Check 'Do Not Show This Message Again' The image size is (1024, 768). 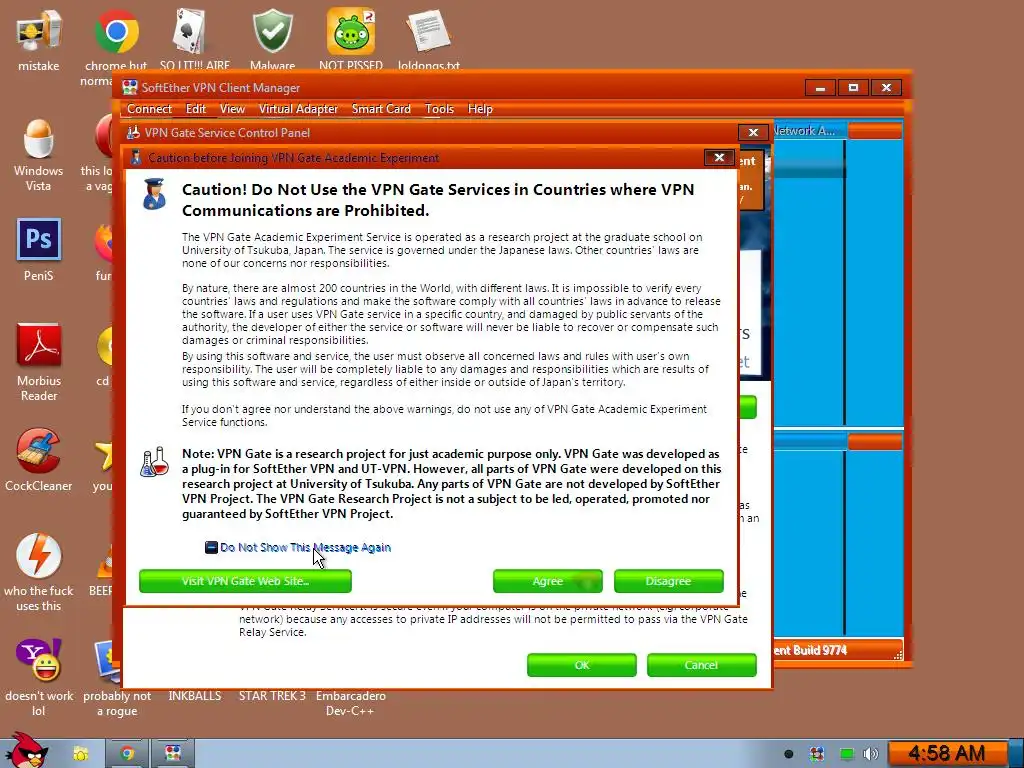[211, 547]
